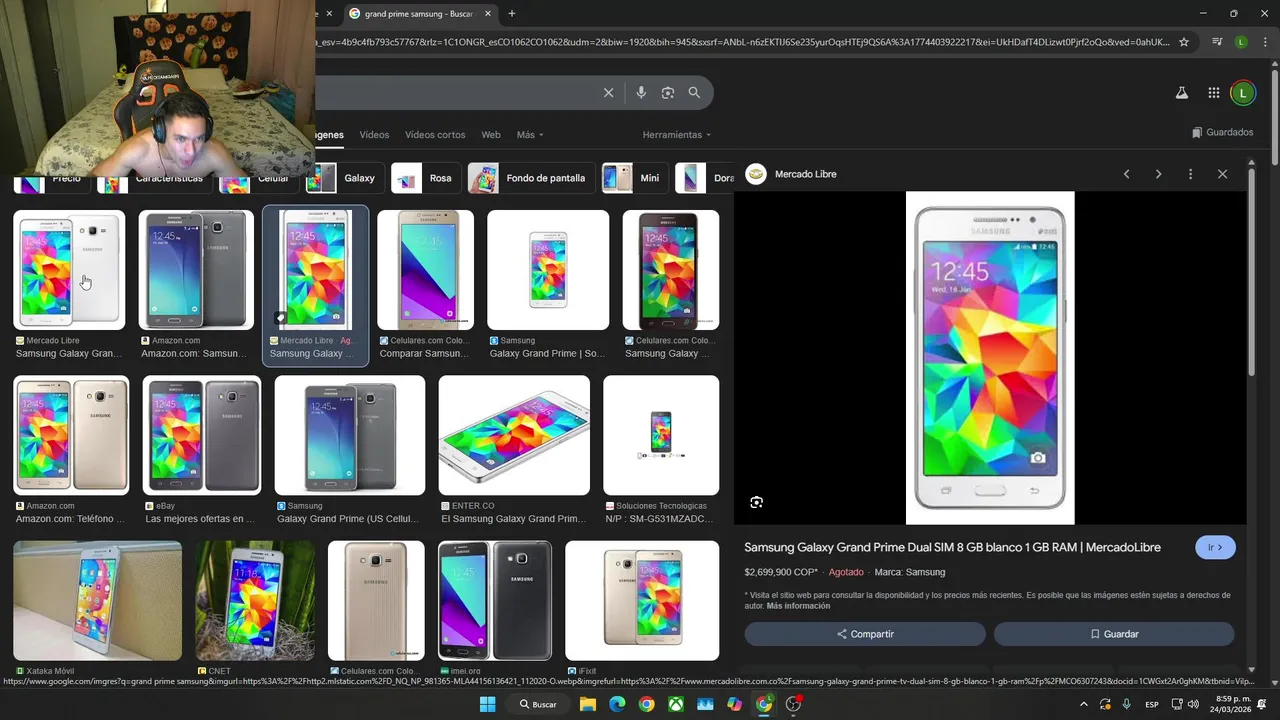Open the Más dropdown menu

click(x=531, y=135)
